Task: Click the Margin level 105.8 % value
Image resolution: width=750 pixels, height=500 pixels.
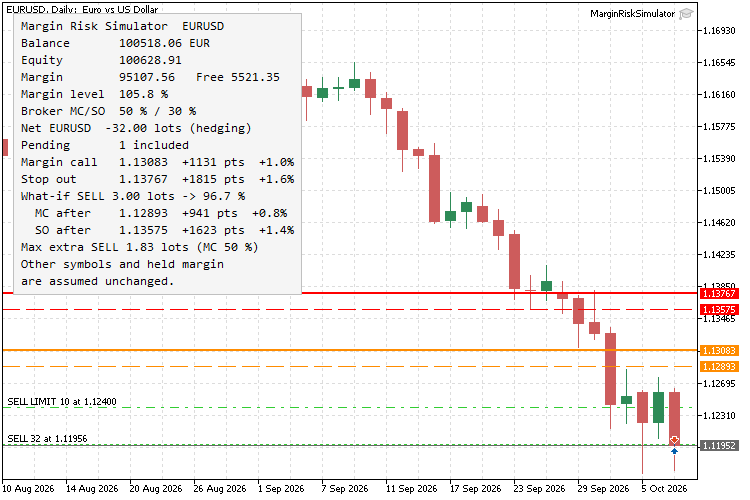Action: tap(143, 94)
